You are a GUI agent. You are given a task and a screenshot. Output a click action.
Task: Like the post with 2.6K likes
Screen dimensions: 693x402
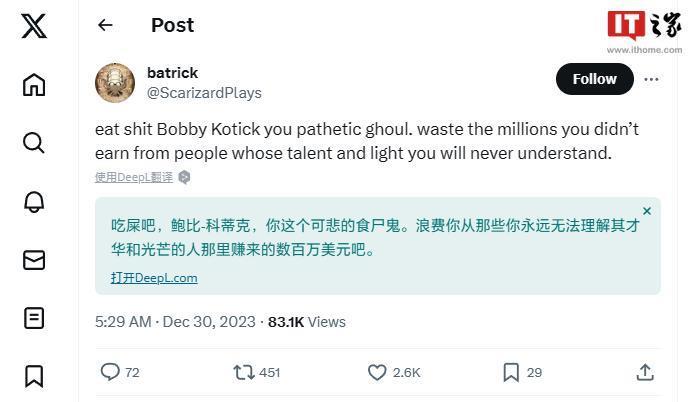pyautogui.click(x=377, y=372)
